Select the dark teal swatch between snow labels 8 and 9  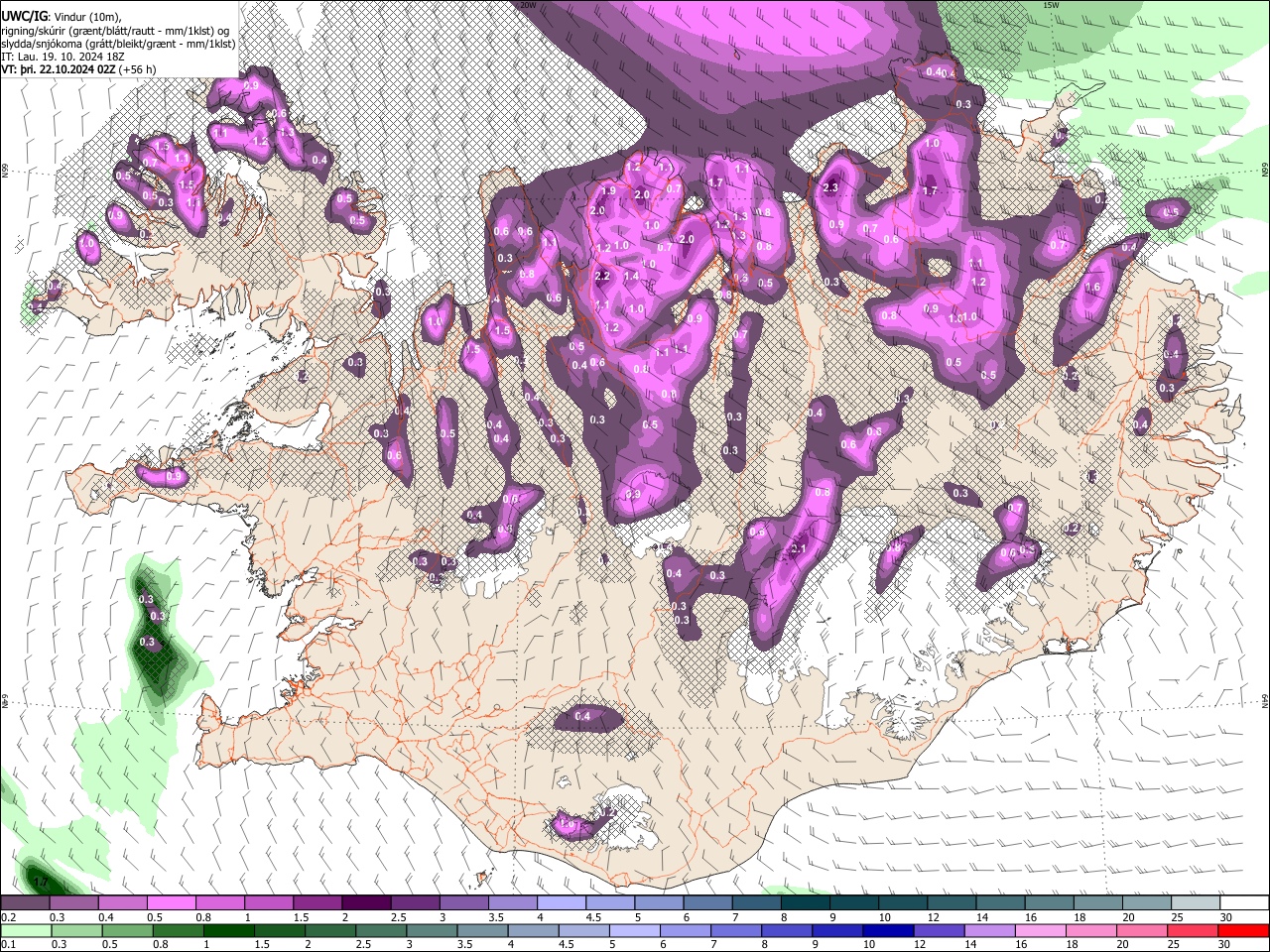coord(805,903)
